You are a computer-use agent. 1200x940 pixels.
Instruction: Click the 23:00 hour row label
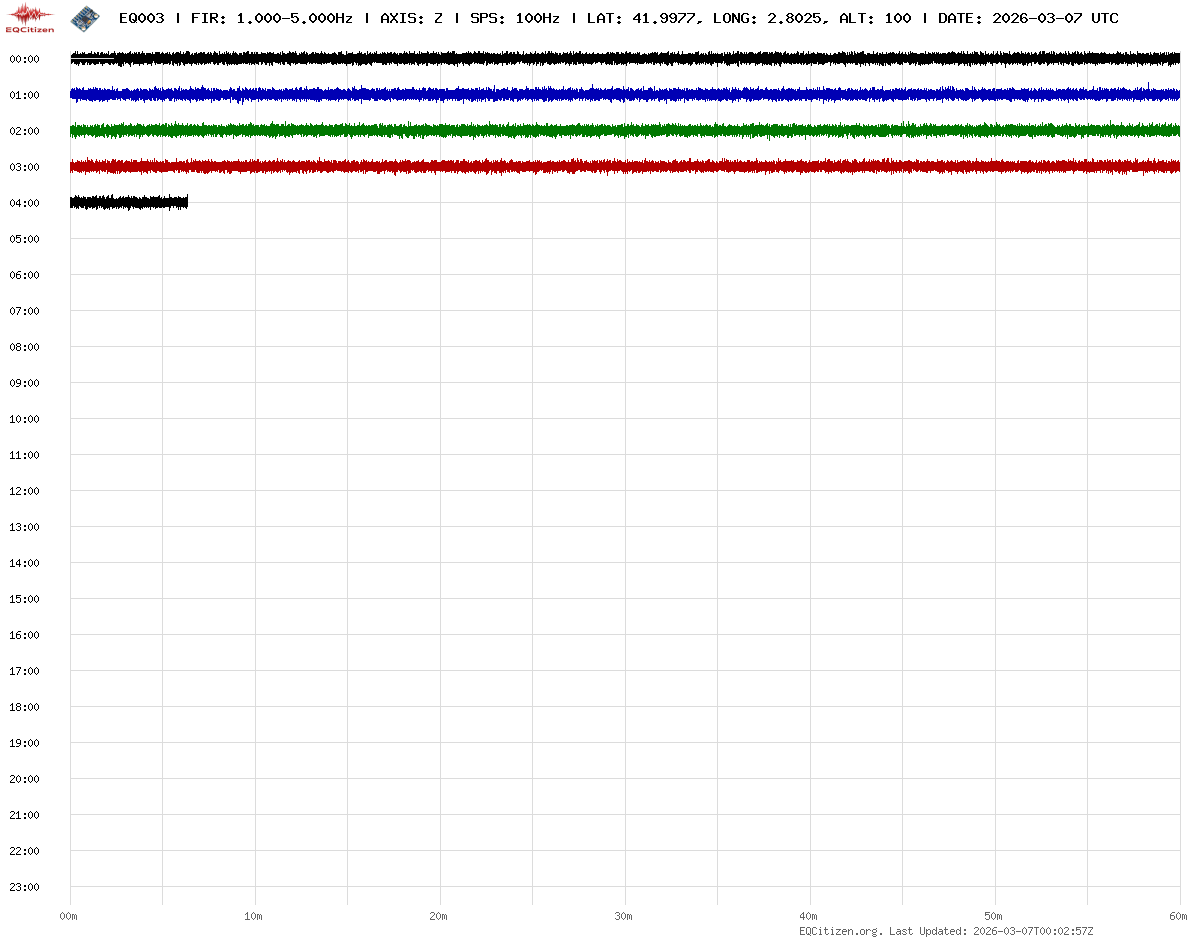(x=24, y=887)
